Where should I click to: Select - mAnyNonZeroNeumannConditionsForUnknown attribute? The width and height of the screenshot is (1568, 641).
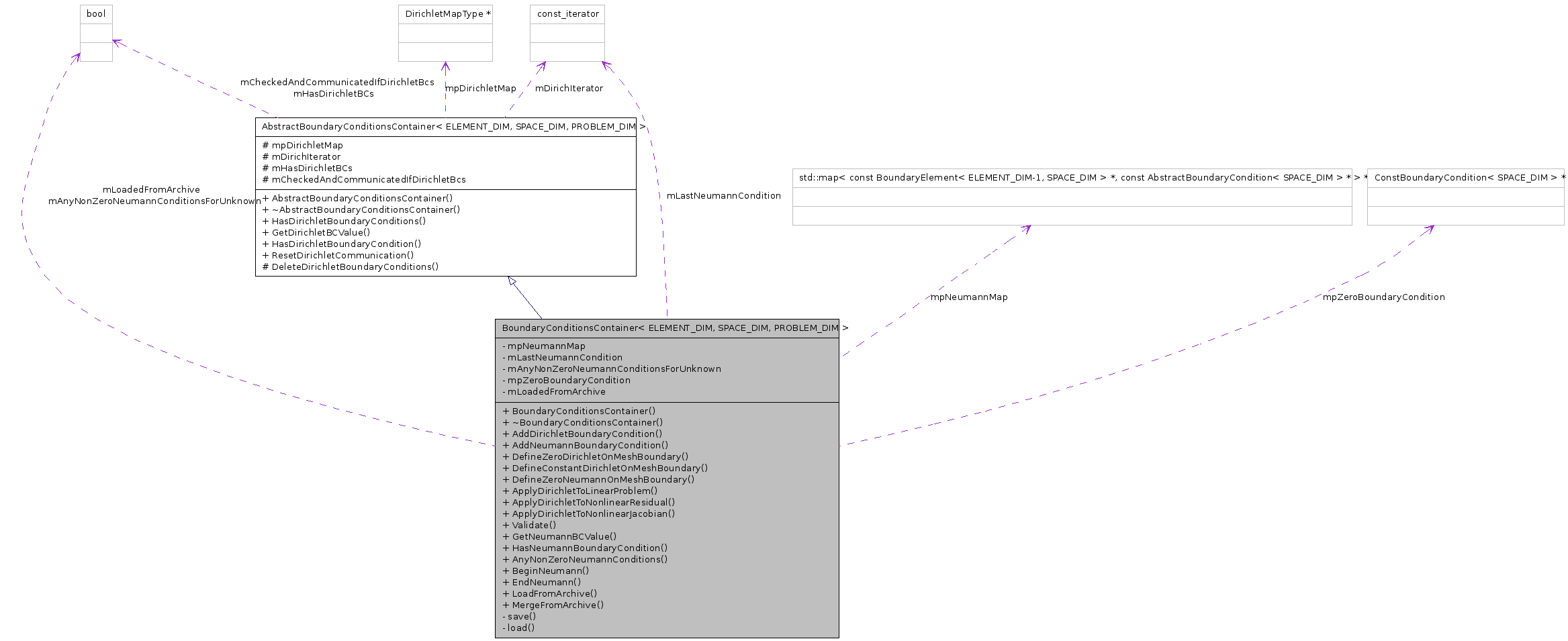pyautogui.click(x=612, y=370)
